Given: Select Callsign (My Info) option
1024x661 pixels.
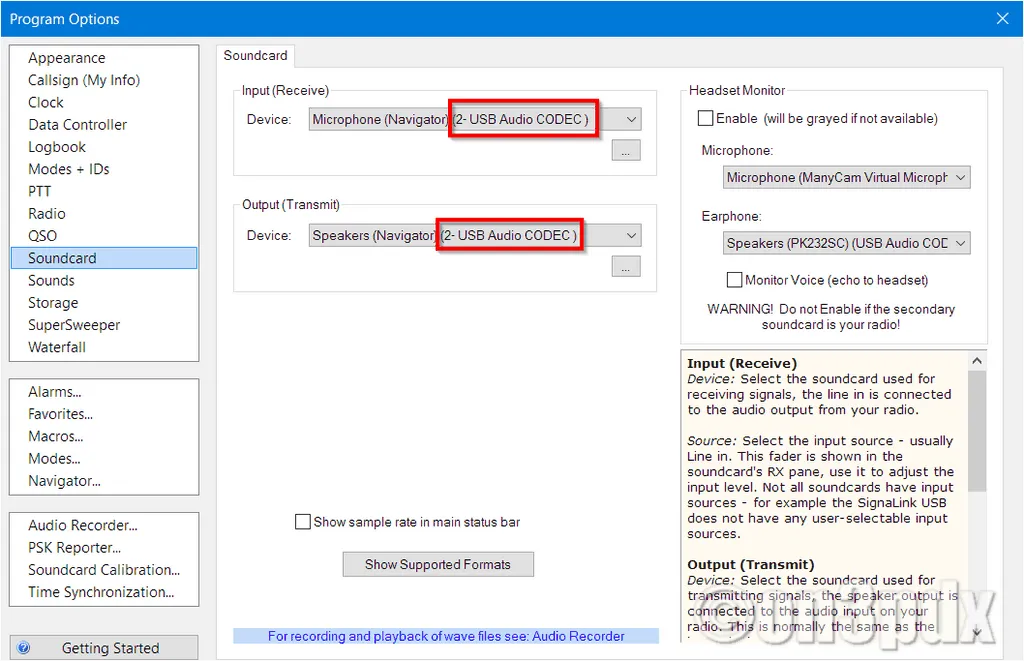Looking at the screenshot, I should coord(84,80).
